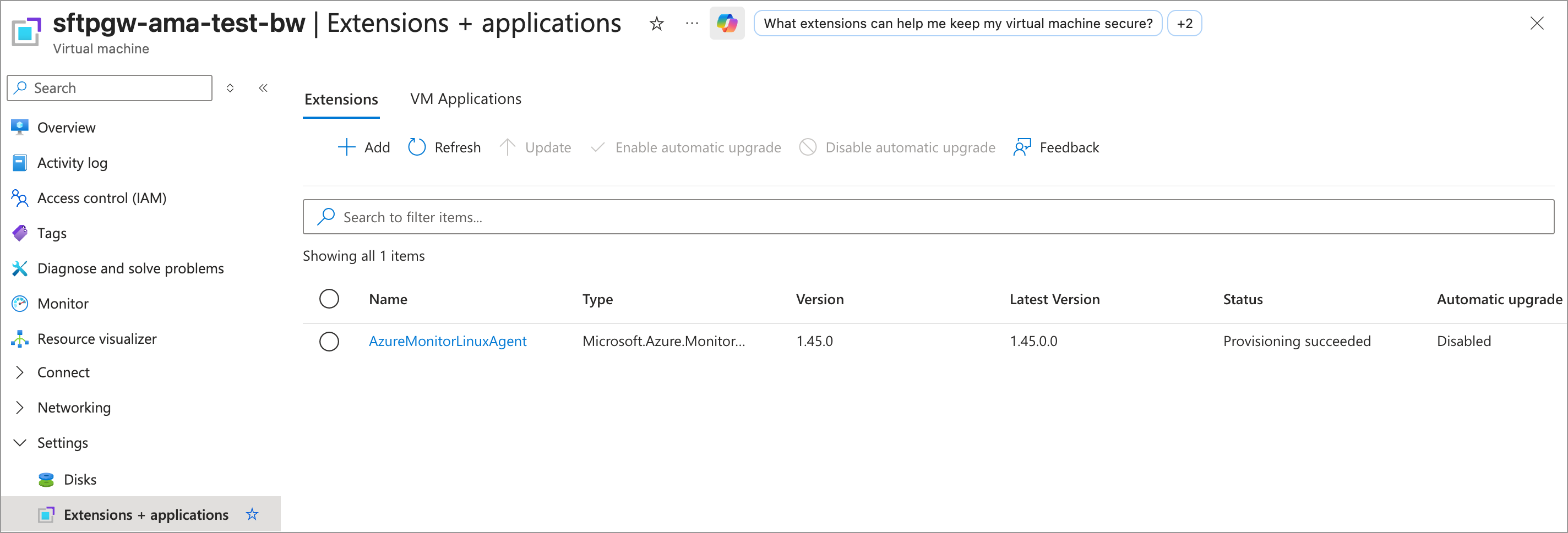The width and height of the screenshot is (1568, 533).
Task: Click the Provisioning succeeded status text
Action: pyautogui.click(x=1297, y=342)
